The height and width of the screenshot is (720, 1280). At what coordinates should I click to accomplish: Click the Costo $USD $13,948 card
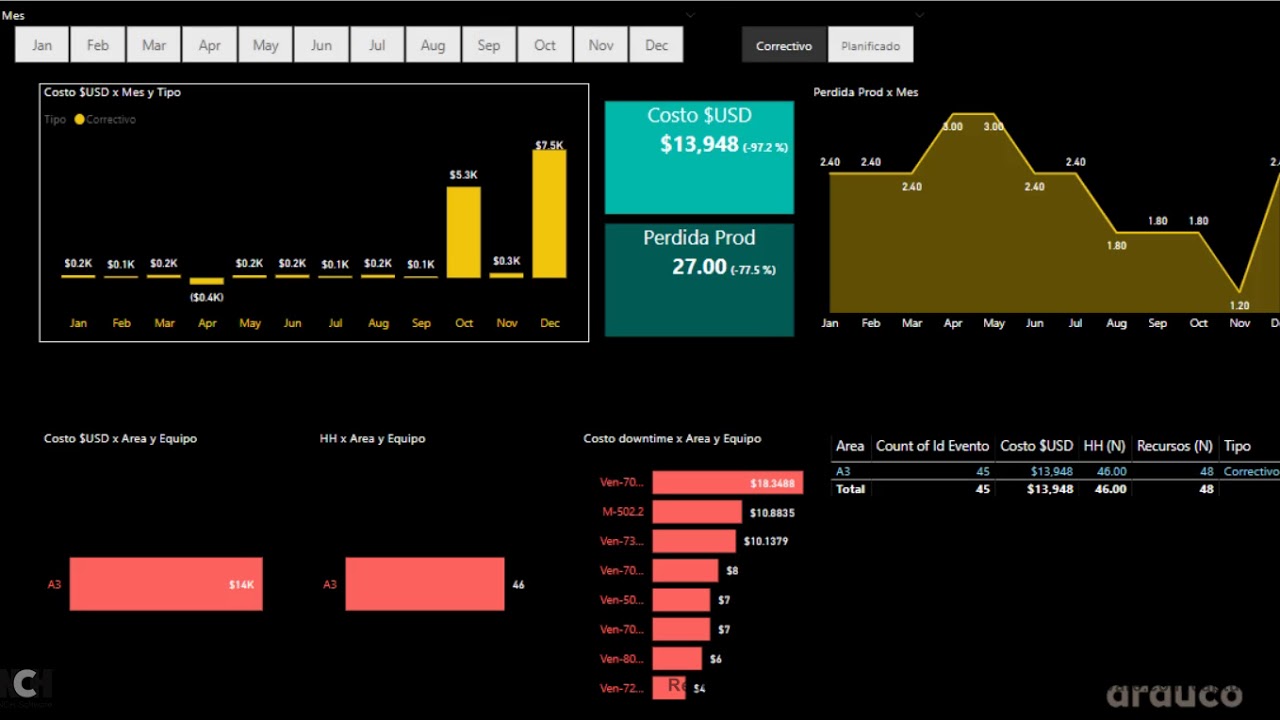(699, 157)
